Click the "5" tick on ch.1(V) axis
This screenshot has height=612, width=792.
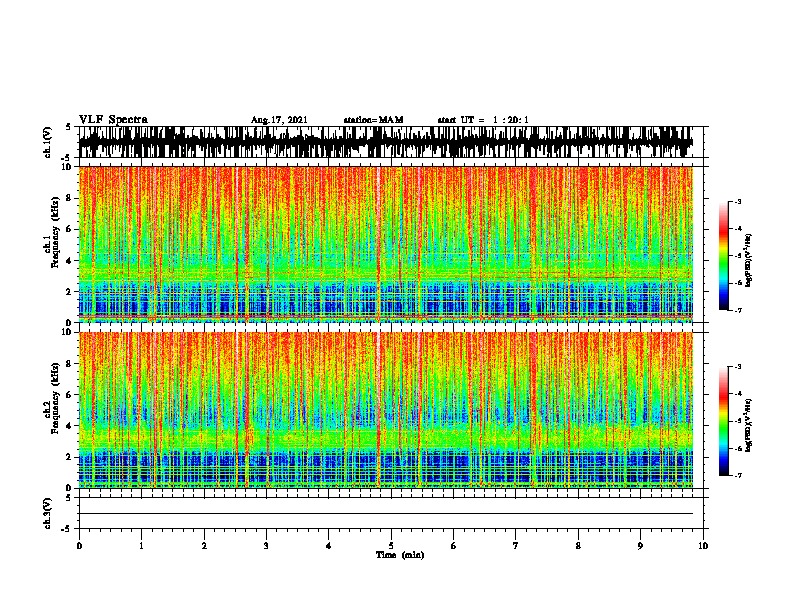(69, 127)
